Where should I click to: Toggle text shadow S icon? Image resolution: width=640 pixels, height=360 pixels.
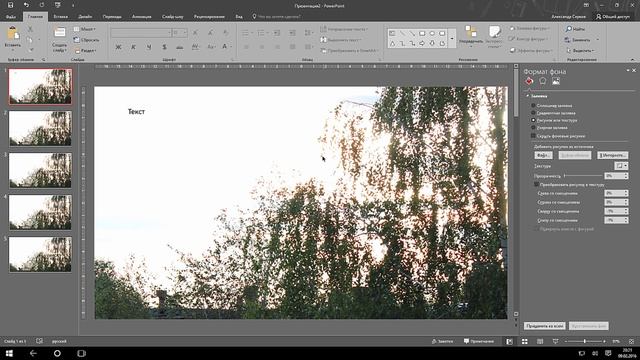[164, 47]
